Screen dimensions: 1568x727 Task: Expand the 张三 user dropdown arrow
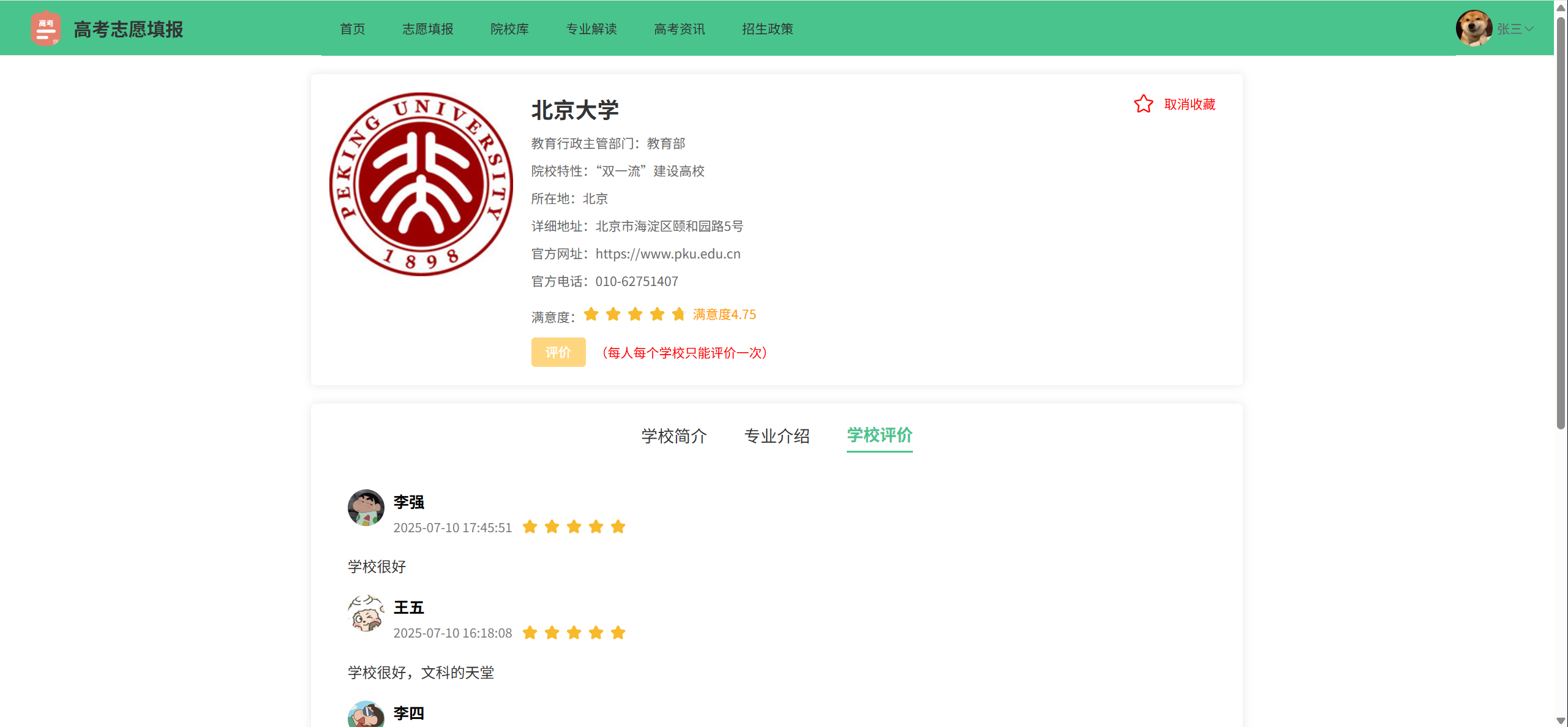pyautogui.click(x=1529, y=29)
